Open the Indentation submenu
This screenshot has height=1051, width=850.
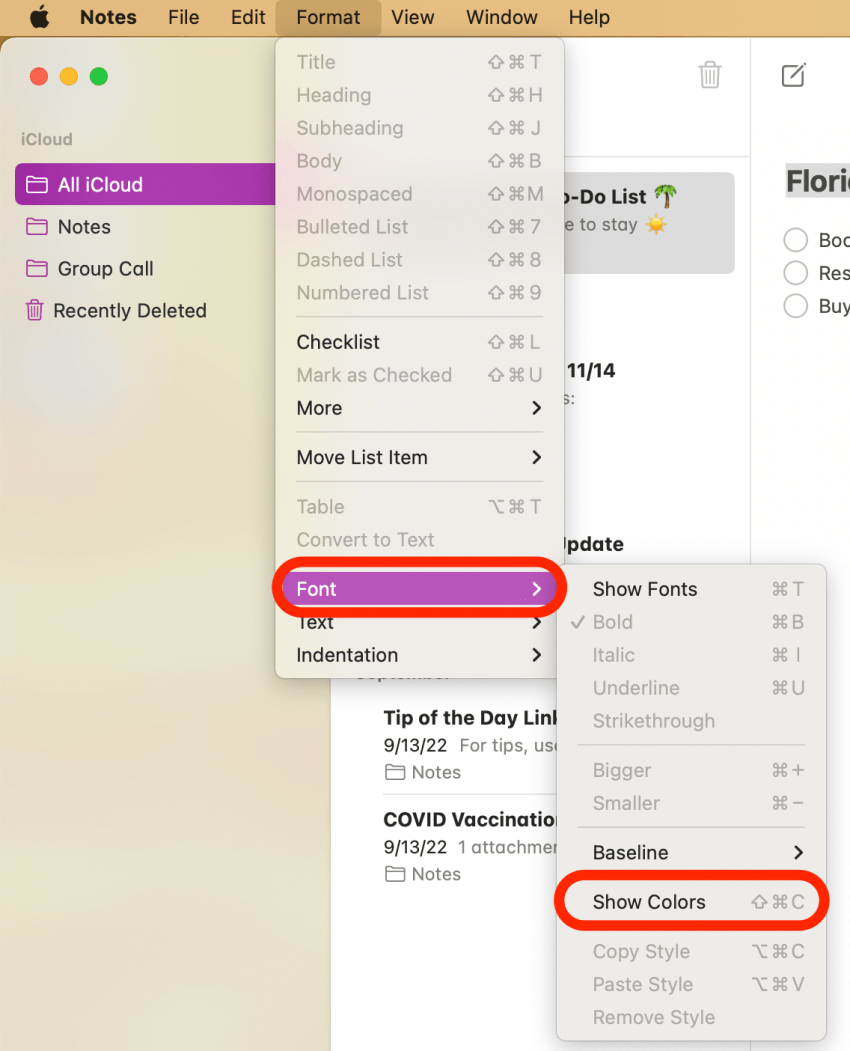[346, 655]
